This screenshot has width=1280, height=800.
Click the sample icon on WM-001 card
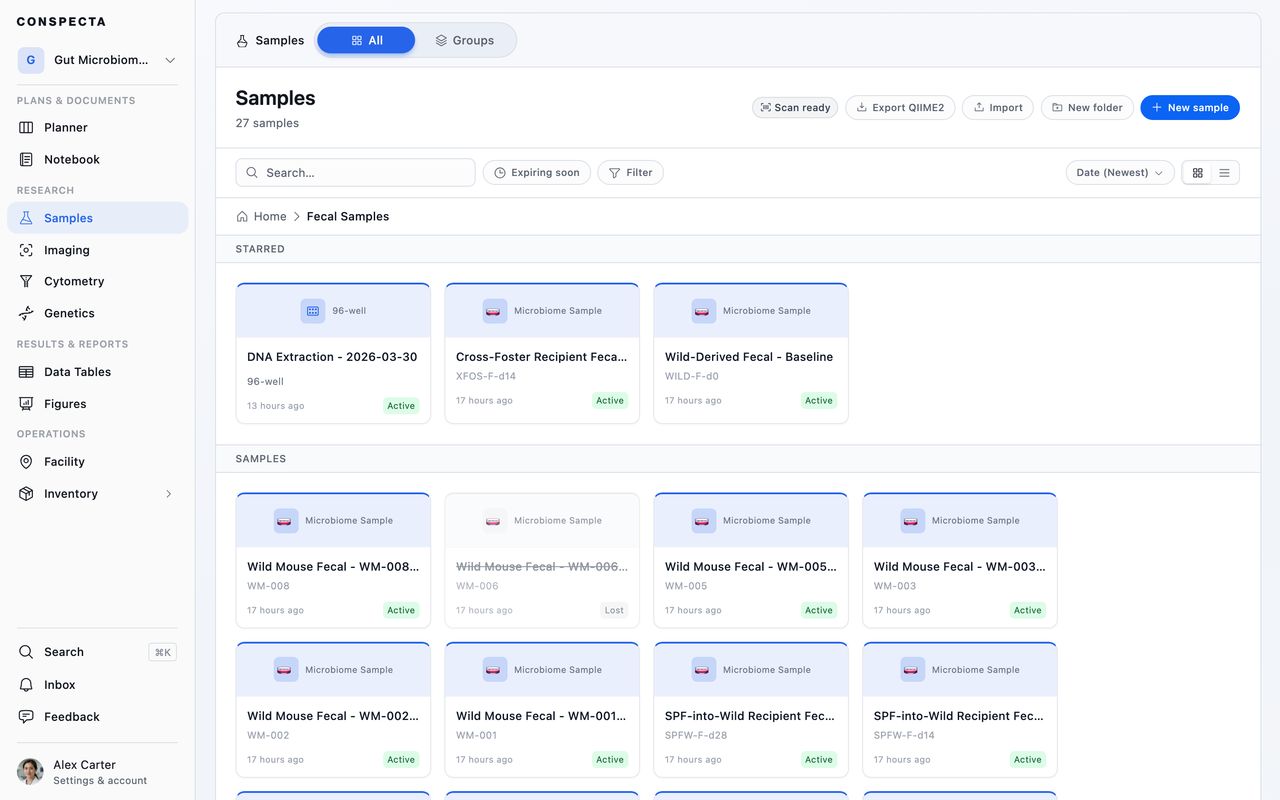coord(494,670)
